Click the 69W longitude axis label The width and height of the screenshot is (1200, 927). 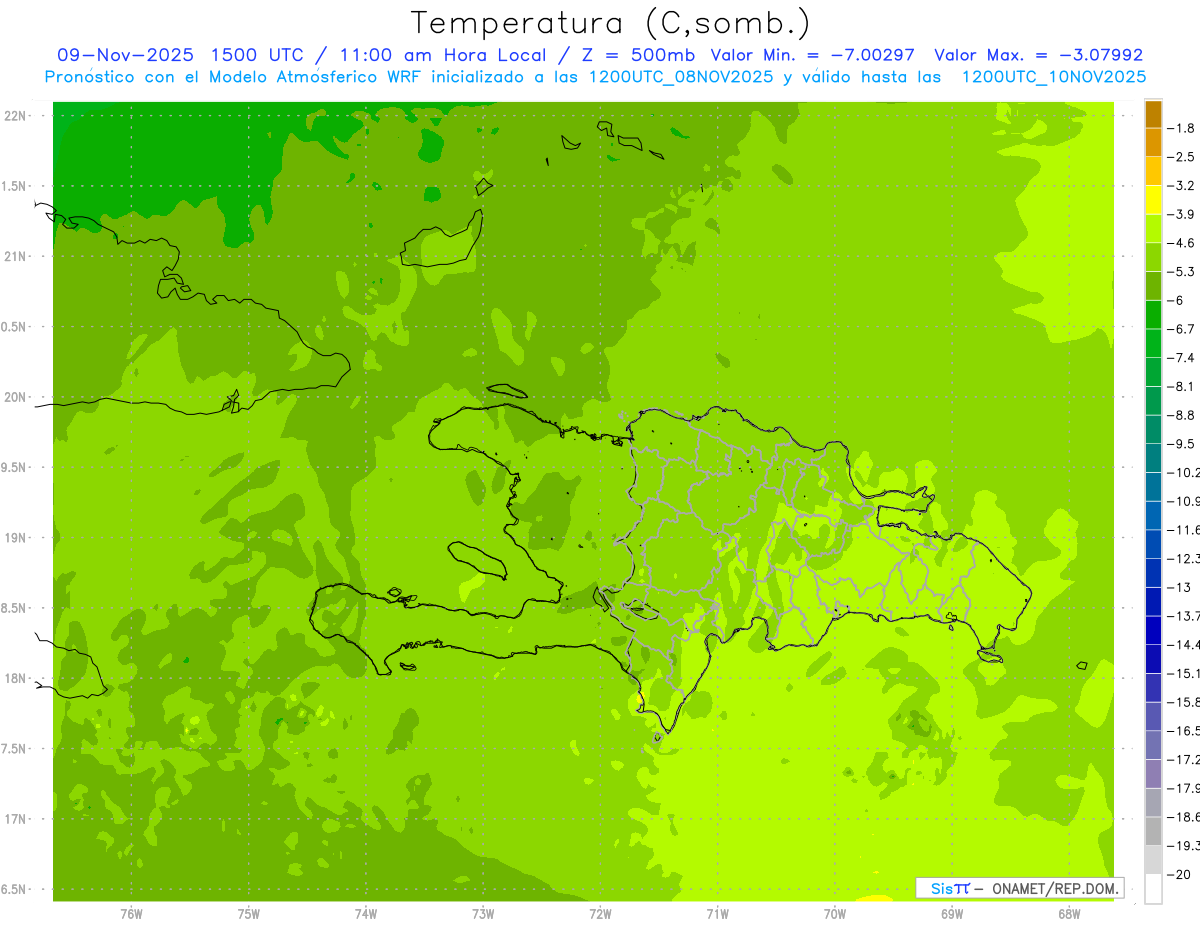pyautogui.click(x=952, y=914)
